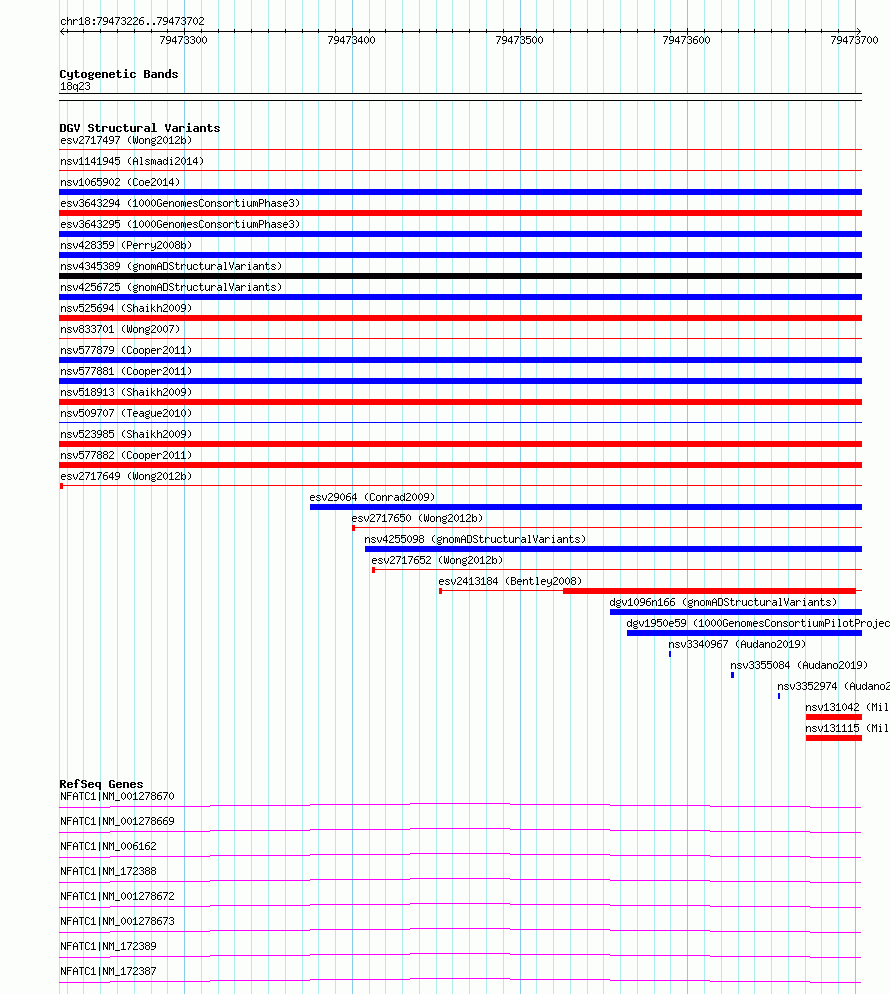Click the 18q23 cytogenetic band label

tap(75, 86)
